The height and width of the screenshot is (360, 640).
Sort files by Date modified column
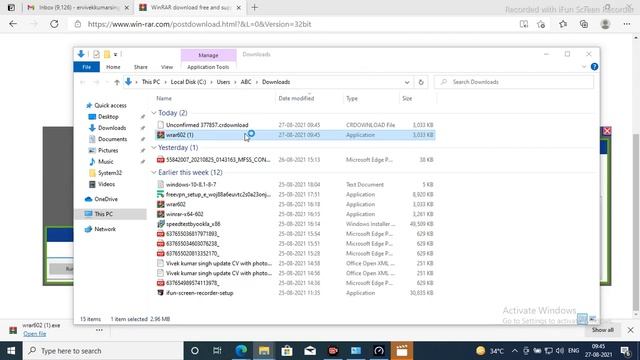click(296, 98)
